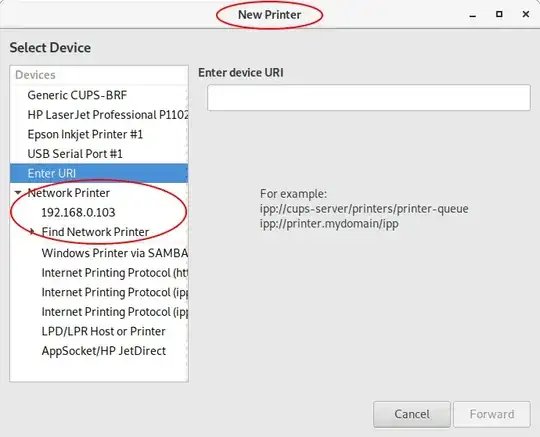
Task: Click into the device URI field
Action: 369,98
